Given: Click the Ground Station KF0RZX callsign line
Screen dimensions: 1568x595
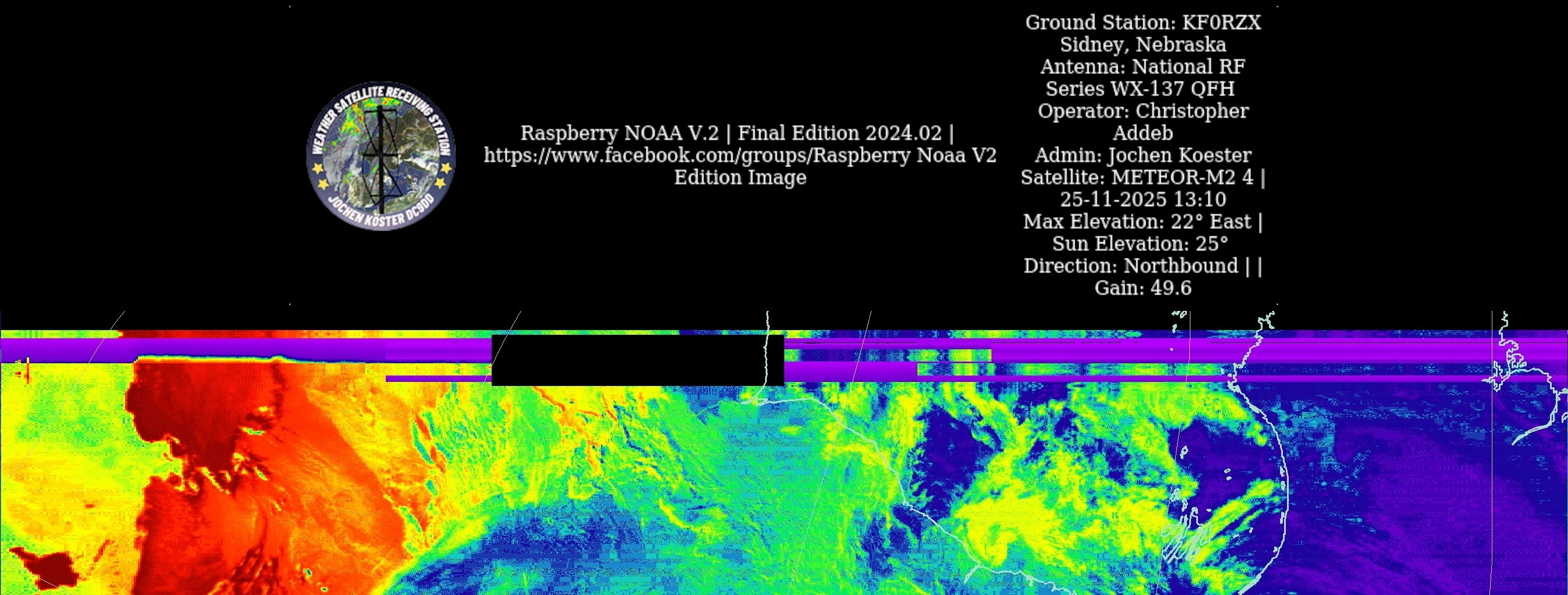Looking at the screenshot, I should pyautogui.click(x=1143, y=23).
